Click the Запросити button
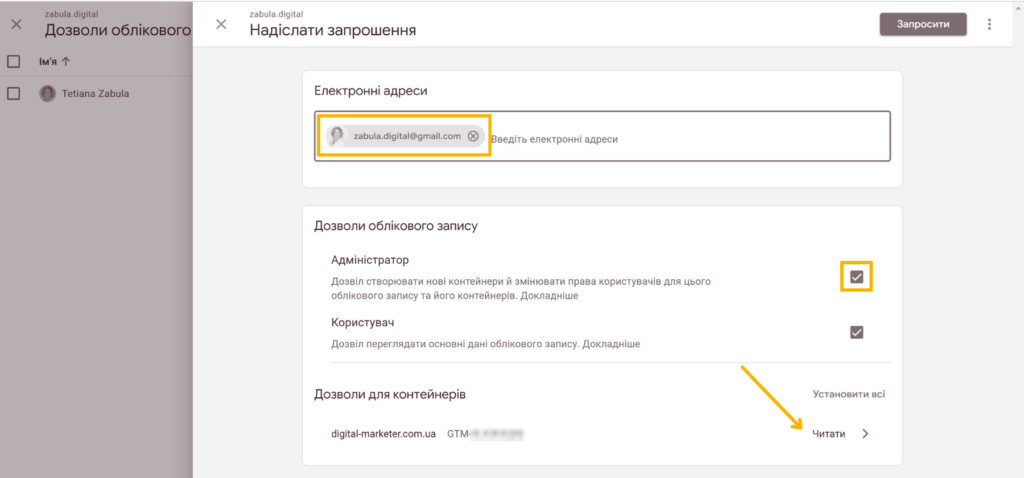 tap(923, 24)
